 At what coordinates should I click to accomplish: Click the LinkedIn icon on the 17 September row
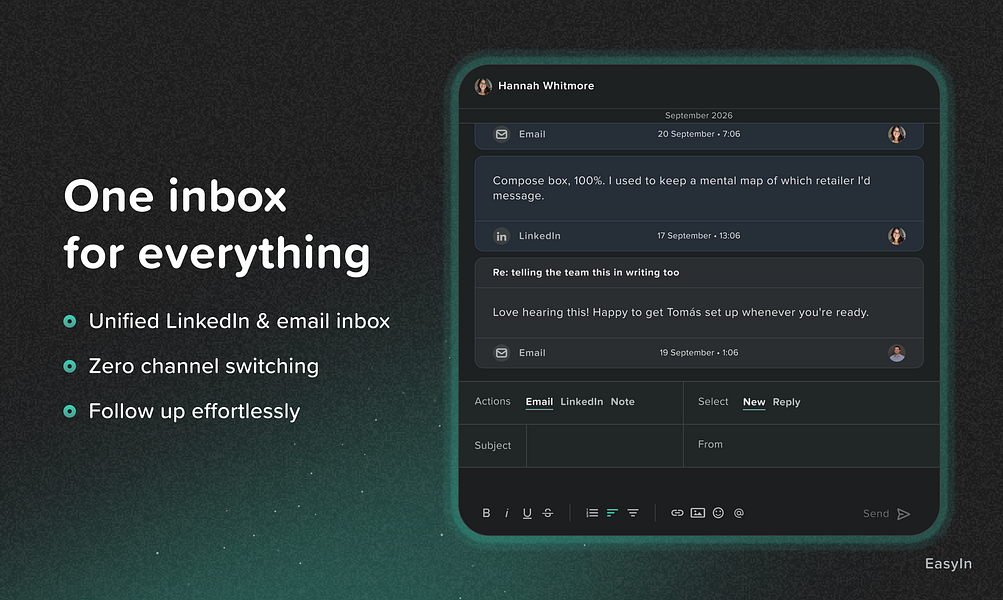(x=502, y=236)
